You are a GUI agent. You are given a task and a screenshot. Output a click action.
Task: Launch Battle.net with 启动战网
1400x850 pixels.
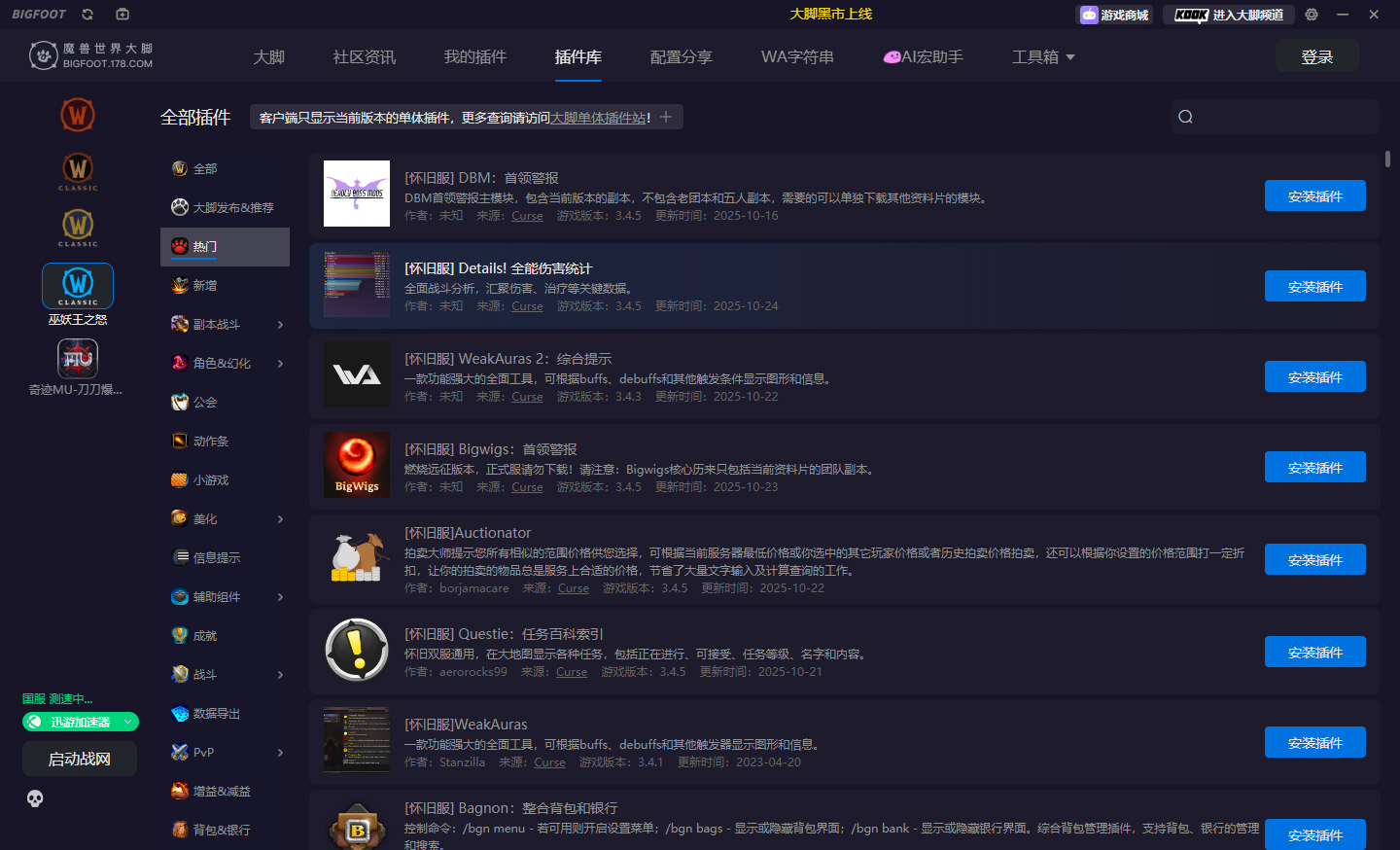pos(80,759)
